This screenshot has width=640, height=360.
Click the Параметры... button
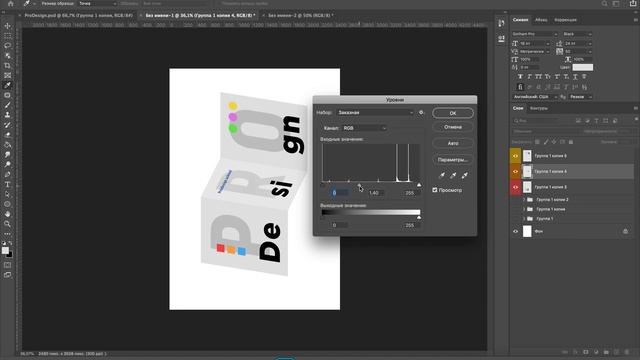coord(453,160)
